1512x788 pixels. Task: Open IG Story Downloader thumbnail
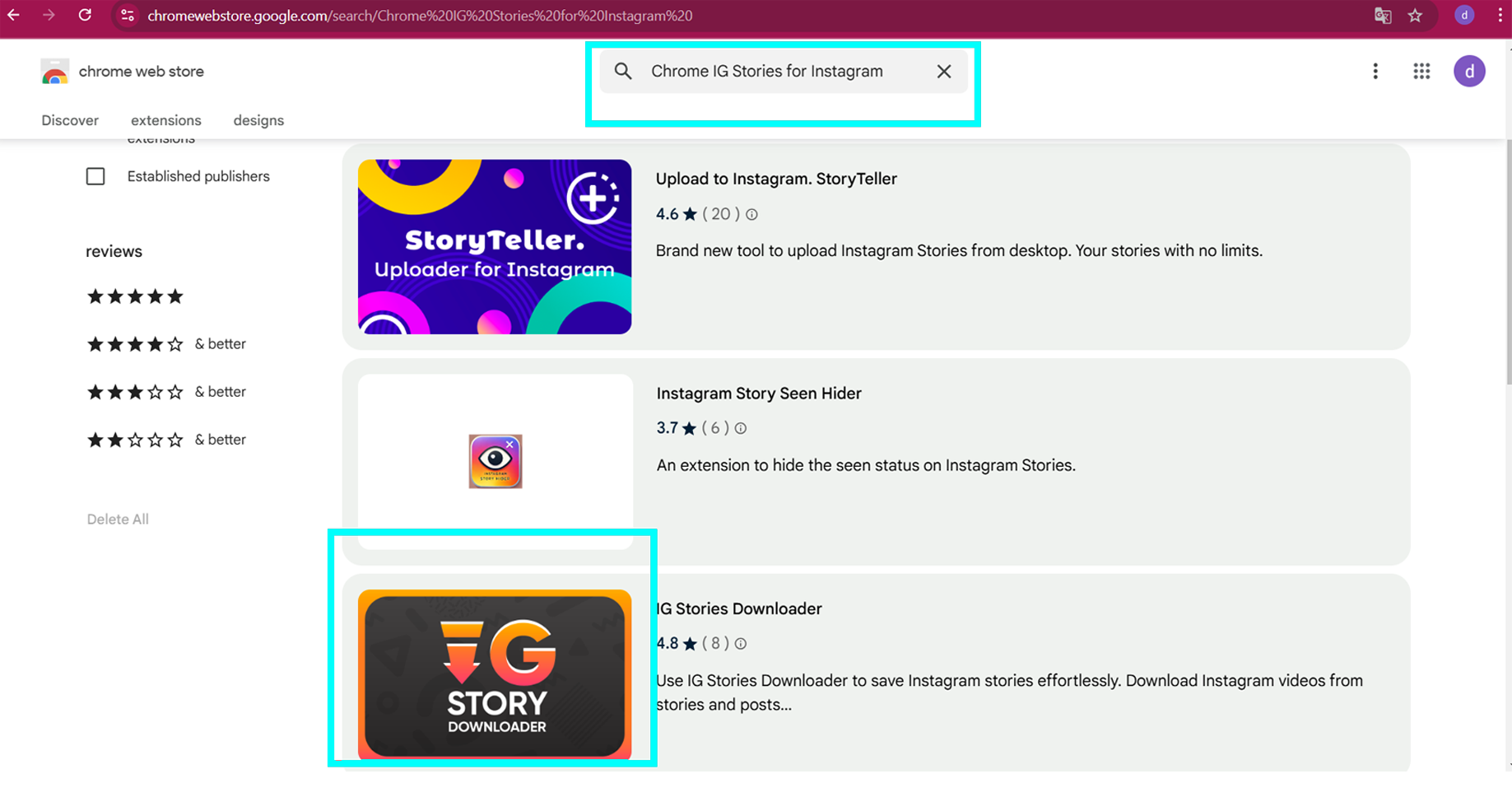pos(495,674)
